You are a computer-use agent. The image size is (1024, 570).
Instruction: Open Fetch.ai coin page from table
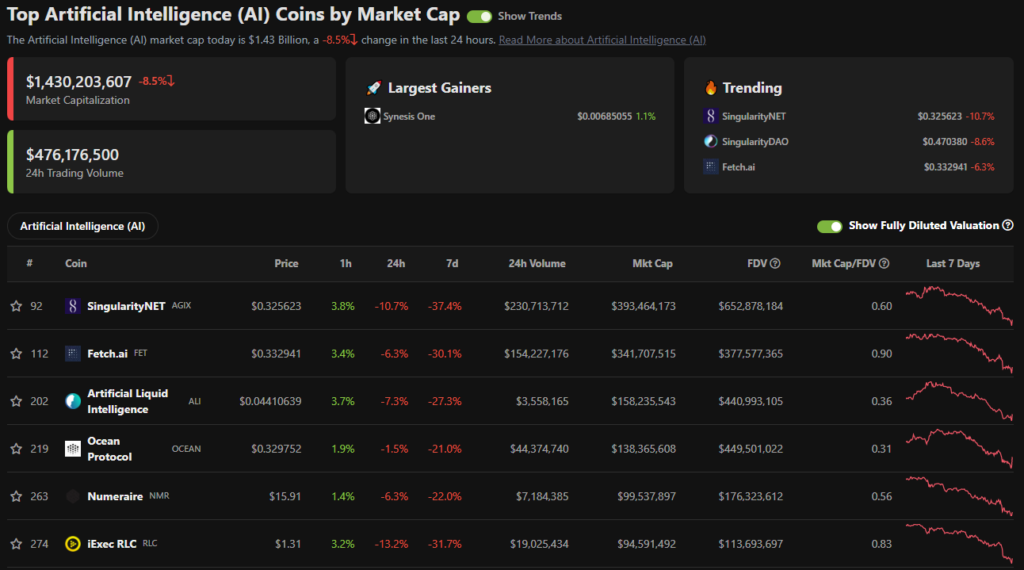click(107, 353)
